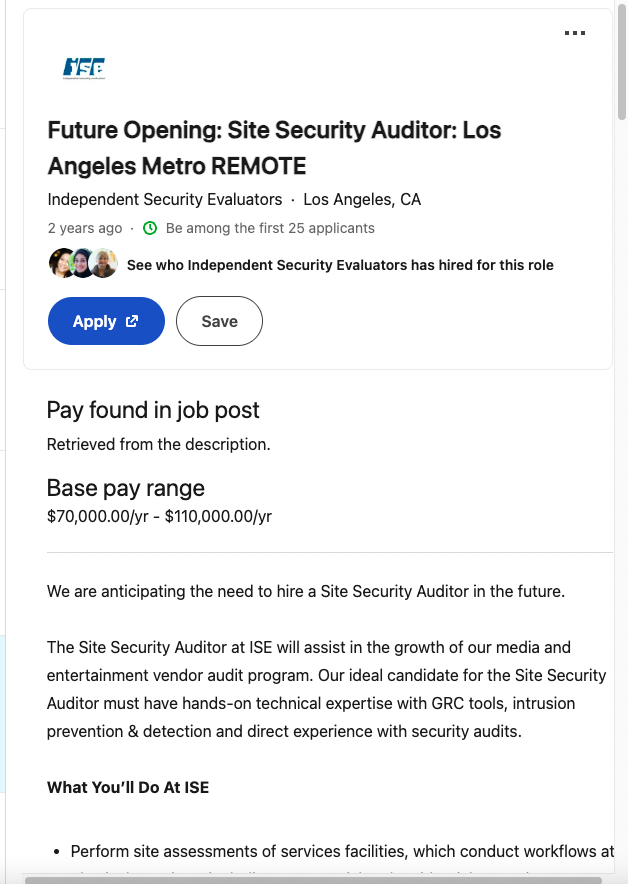Open the Independent Security Evaluators company page

click(x=163, y=199)
